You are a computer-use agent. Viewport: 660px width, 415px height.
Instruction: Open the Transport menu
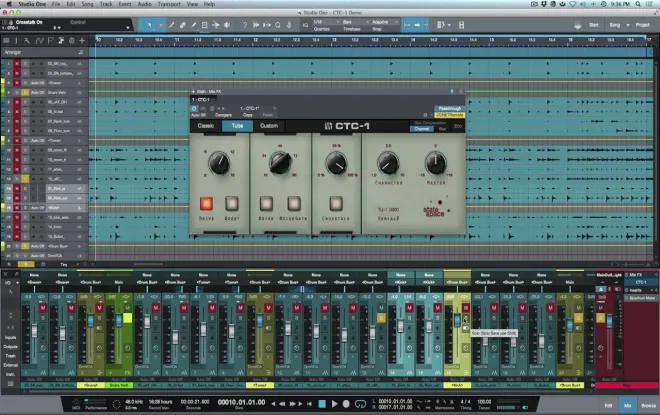coord(169,4)
